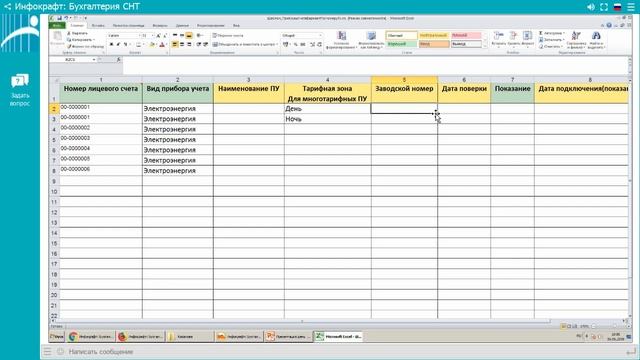Switch to the Formulas ribbon tab
Viewport: 640px width, 360px height.
(160, 25)
